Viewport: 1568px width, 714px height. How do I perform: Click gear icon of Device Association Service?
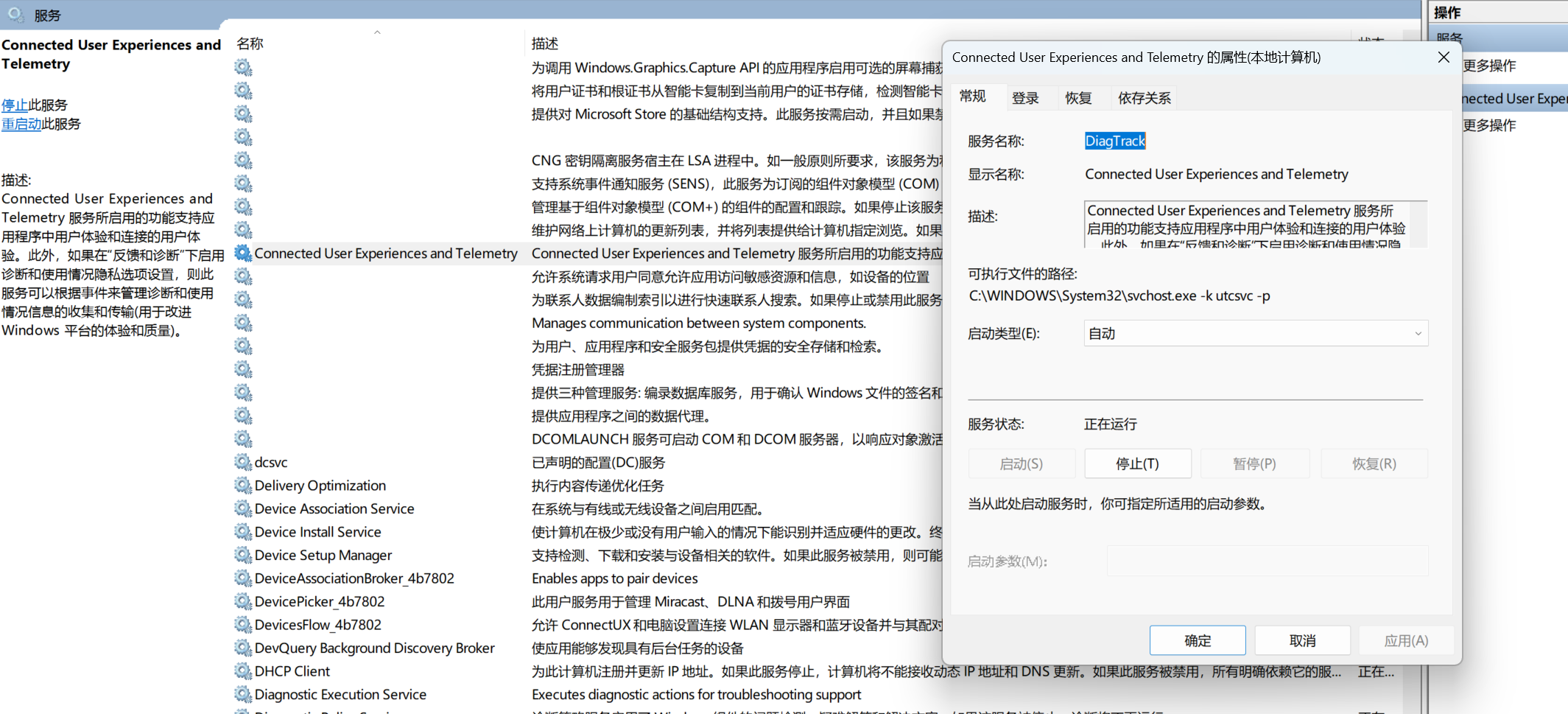(x=243, y=508)
